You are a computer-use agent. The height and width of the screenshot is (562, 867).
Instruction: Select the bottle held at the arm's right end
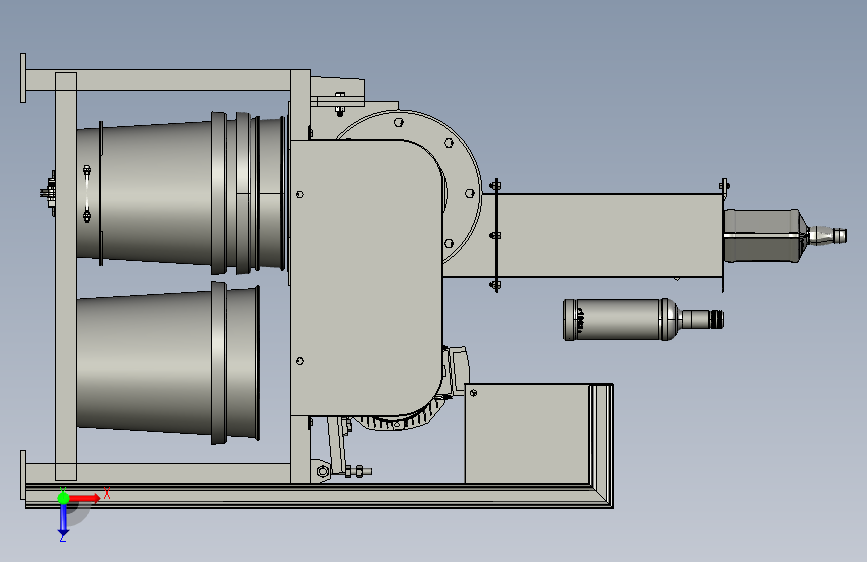[x=785, y=235]
